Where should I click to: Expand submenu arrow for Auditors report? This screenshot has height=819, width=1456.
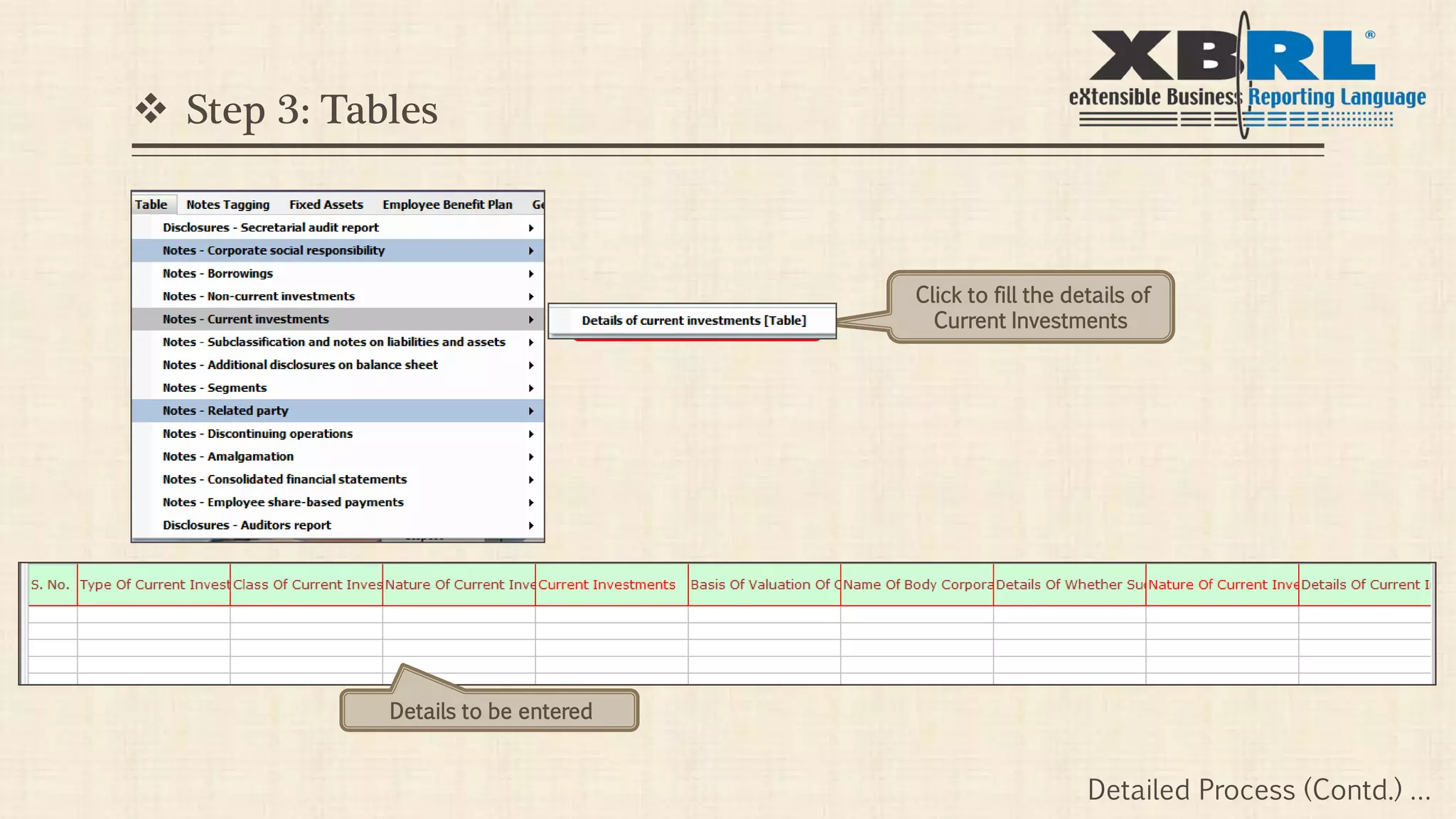pyautogui.click(x=531, y=525)
